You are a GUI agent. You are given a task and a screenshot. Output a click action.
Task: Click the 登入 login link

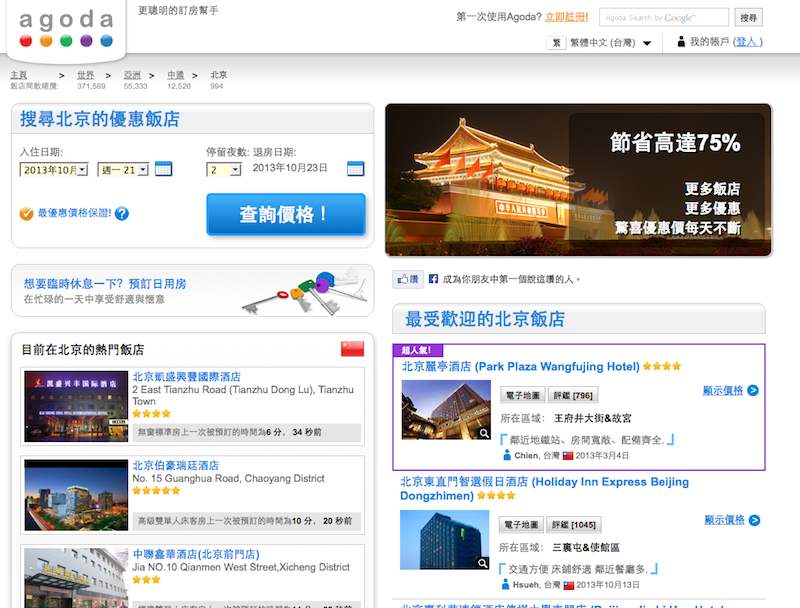(x=746, y=42)
